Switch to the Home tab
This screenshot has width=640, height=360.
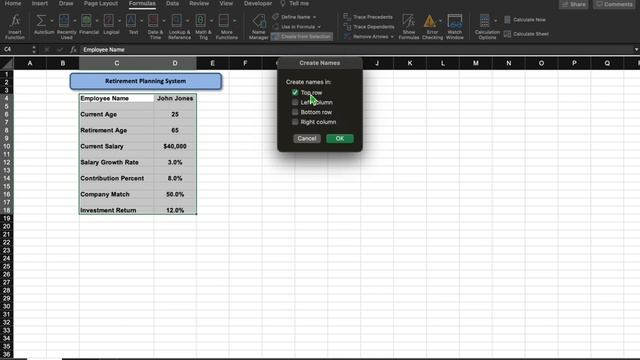coord(13,3)
